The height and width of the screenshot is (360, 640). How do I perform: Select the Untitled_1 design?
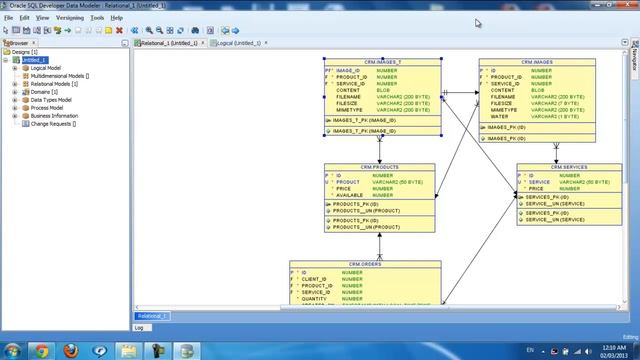[x=35, y=60]
